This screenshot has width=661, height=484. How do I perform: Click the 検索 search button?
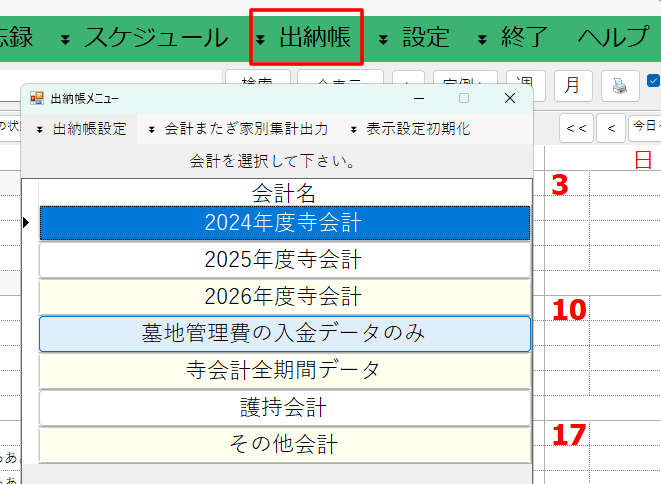[x=257, y=80]
